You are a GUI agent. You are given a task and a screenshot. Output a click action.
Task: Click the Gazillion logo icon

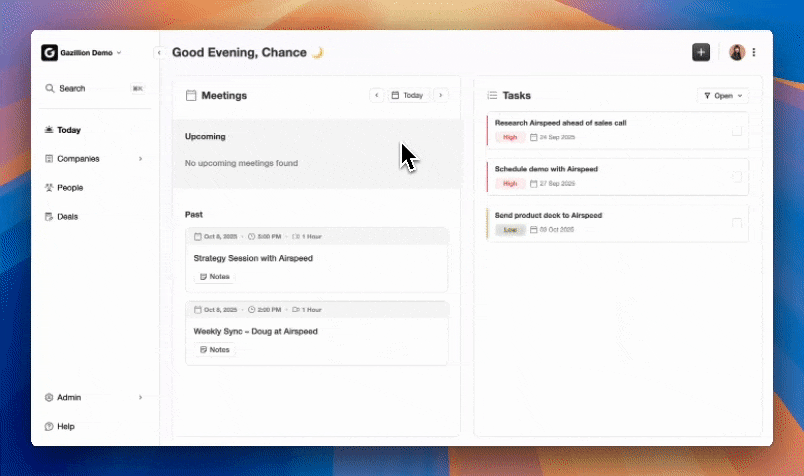49,52
